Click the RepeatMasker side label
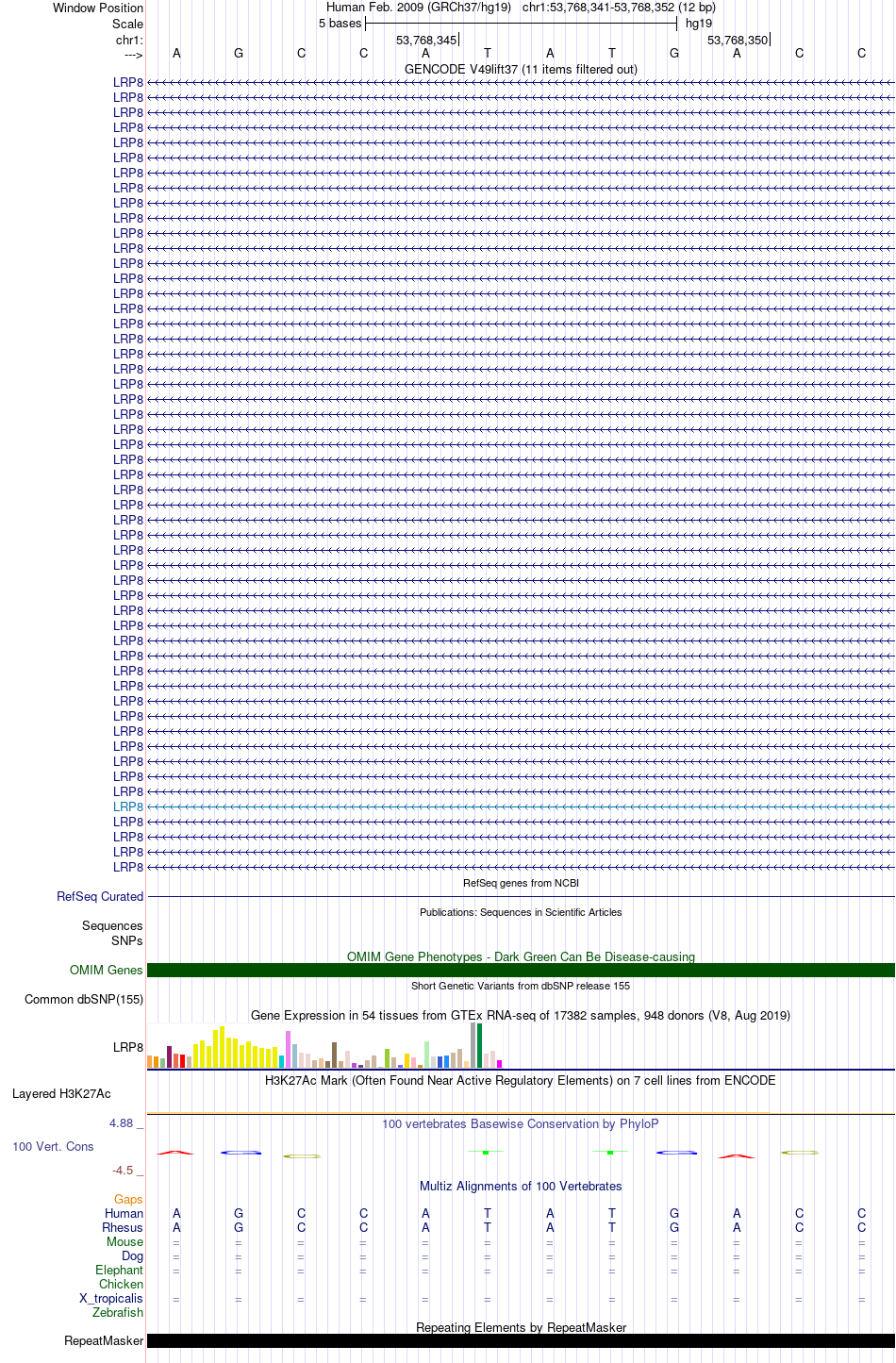Viewport: 896px width, 1363px height. click(x=104, y=1341)
